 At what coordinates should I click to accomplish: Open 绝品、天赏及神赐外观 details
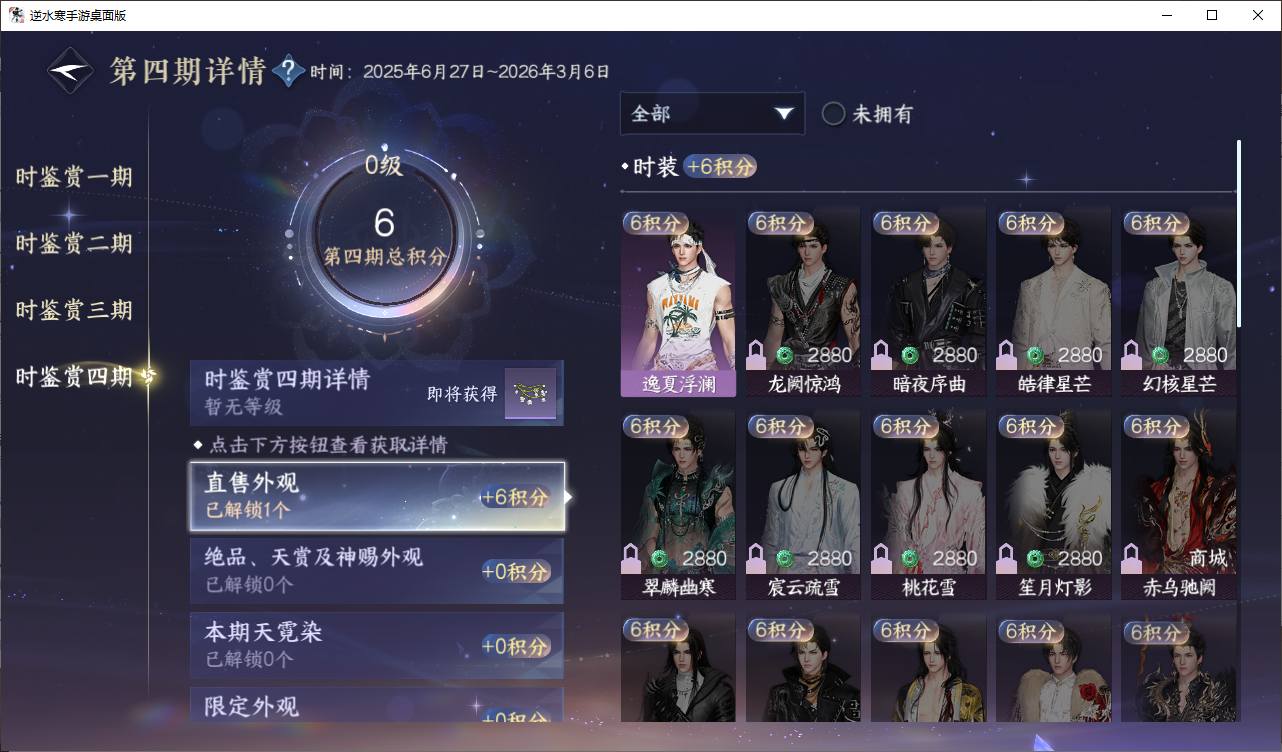(377, 570)
